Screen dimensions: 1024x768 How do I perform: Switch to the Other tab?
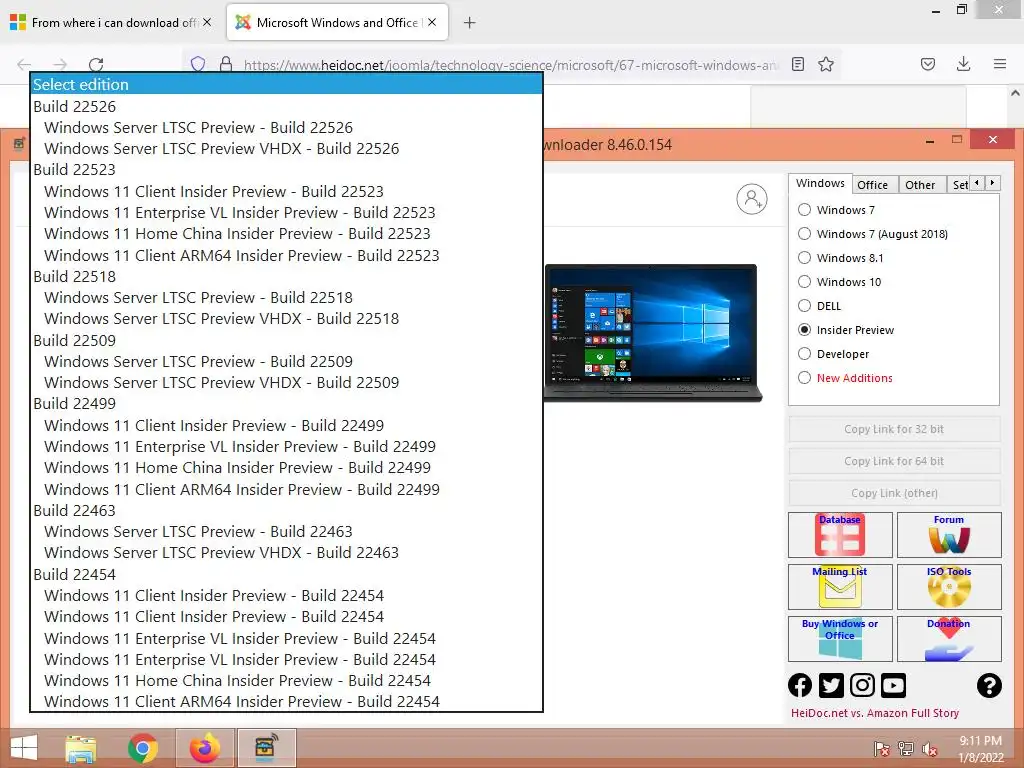[x=920, y=185]
